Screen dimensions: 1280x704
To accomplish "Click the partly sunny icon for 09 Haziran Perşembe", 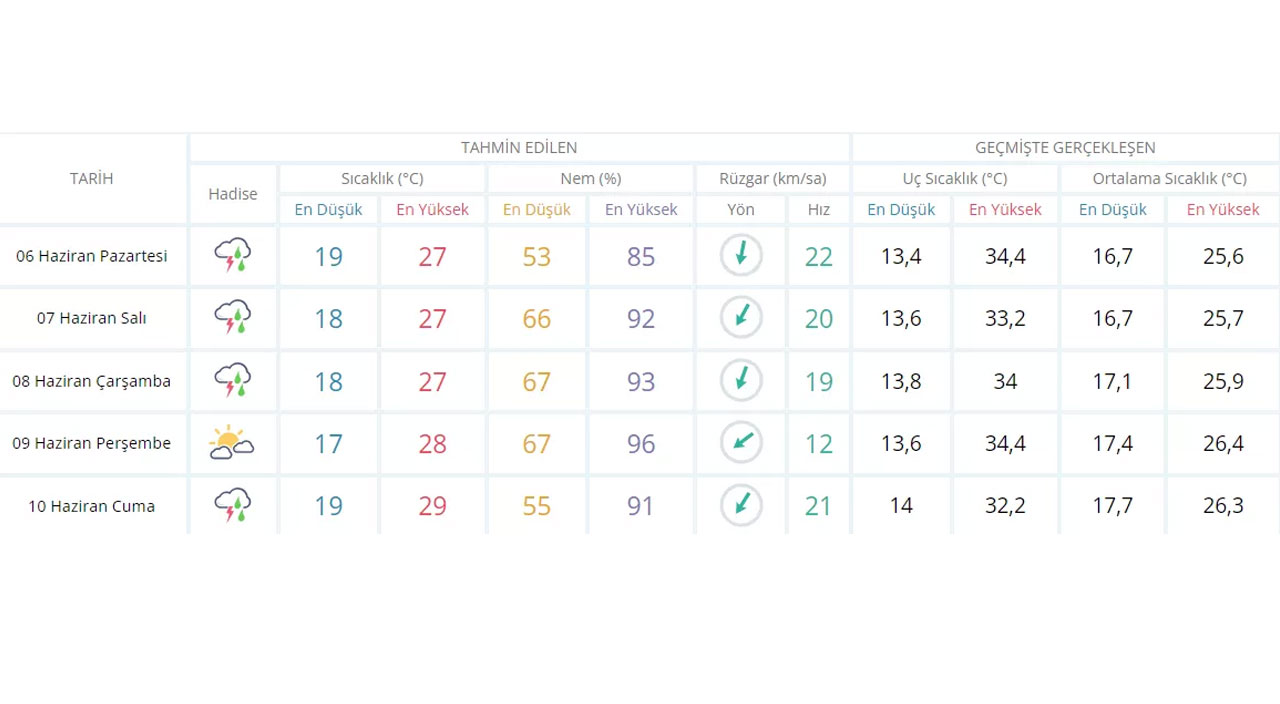I will point(232,443).
